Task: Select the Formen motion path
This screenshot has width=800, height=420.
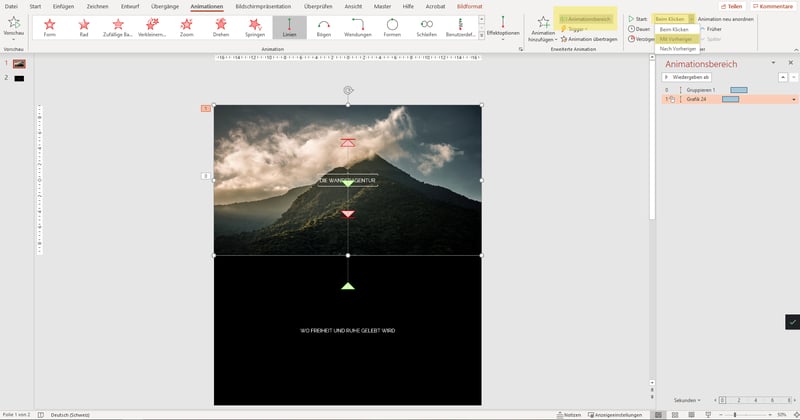Action: [x=392, y=27]
